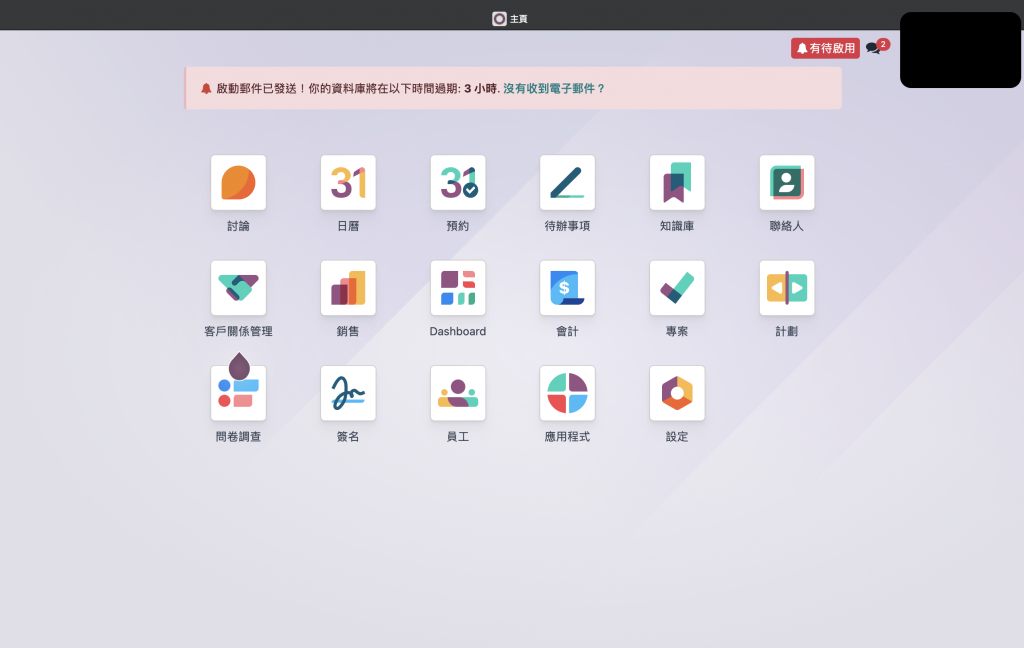The image size is (1024, 648).
Task: Click the 主頁 title in top bar
Action: tap(519, 19)
